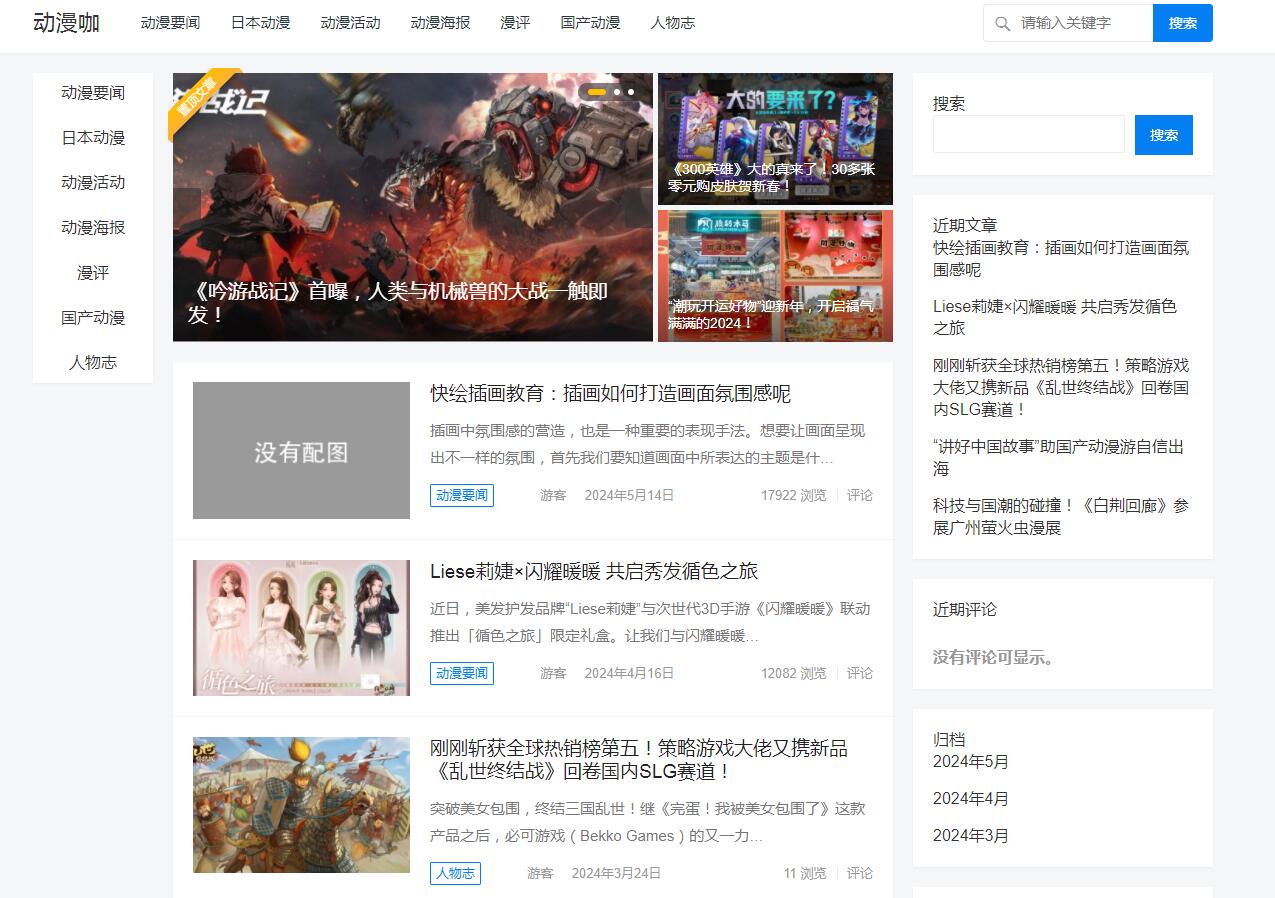Viewport: 1275px width, 898px height.
Task: Click 动漫要闻 tag on 快绘插画教育 article
Action: 462,495
